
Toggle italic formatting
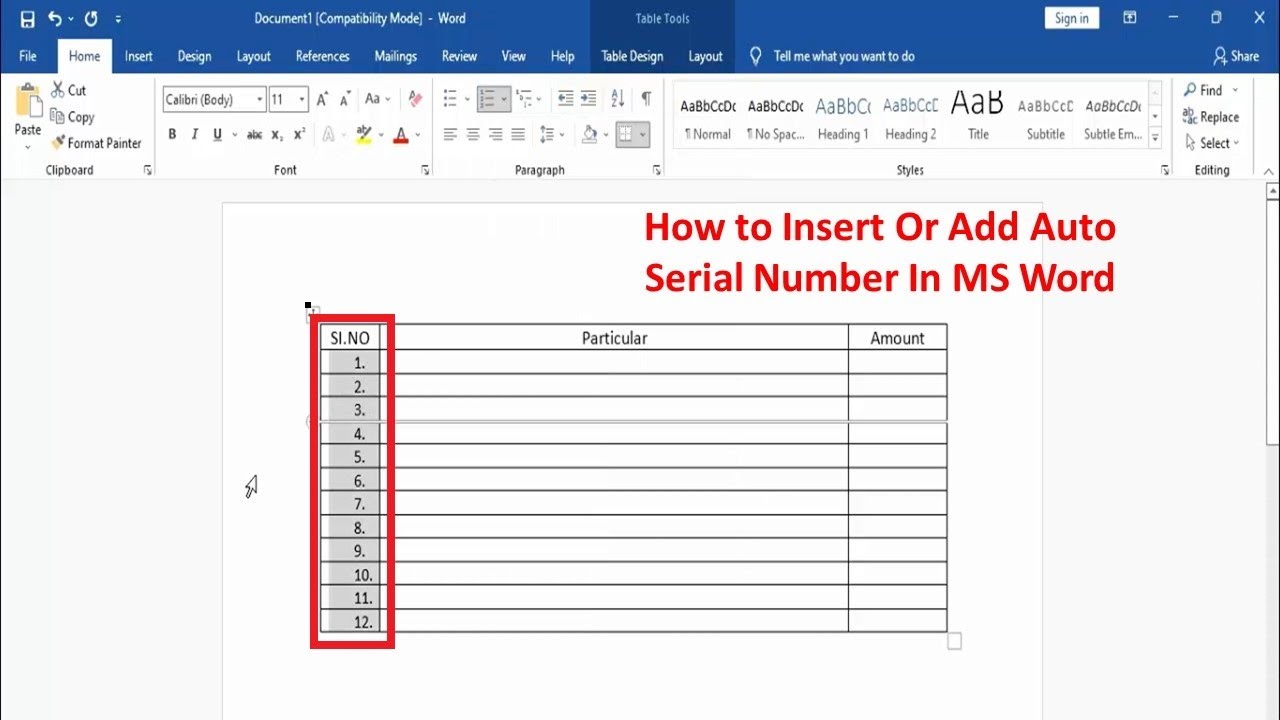pos(194,134)
